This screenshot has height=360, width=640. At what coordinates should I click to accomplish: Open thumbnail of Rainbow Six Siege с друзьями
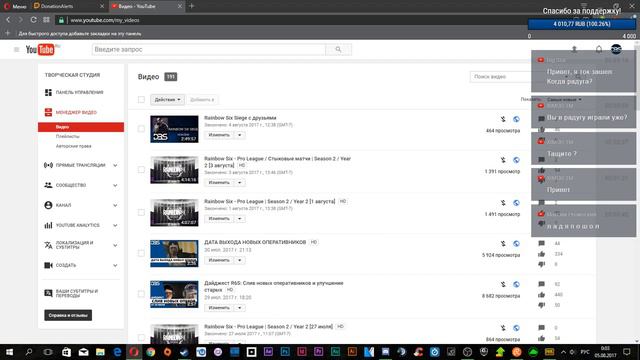pos(174,129)
